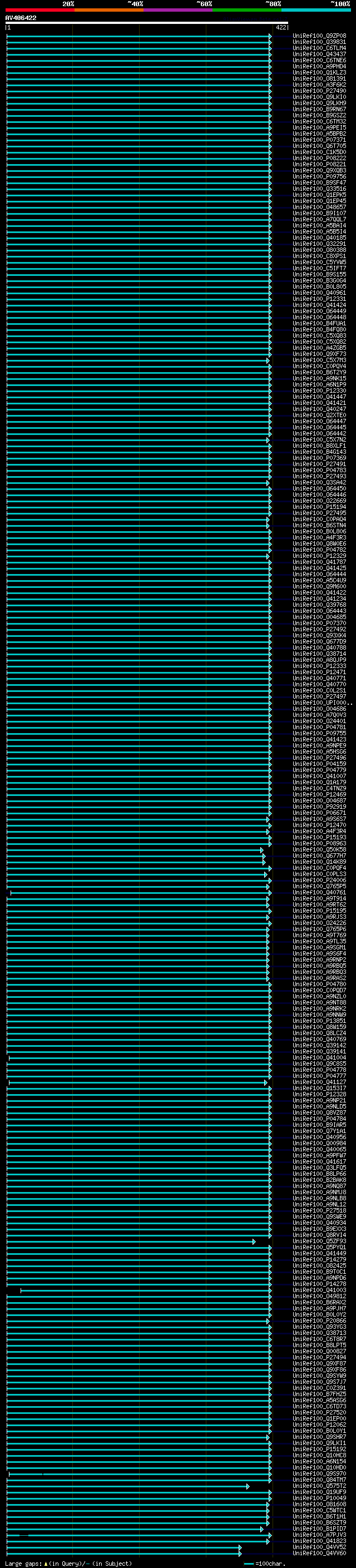Click the green ~80% legend segment
Viewport: 356px width, 1568px height.
[247, 10]
